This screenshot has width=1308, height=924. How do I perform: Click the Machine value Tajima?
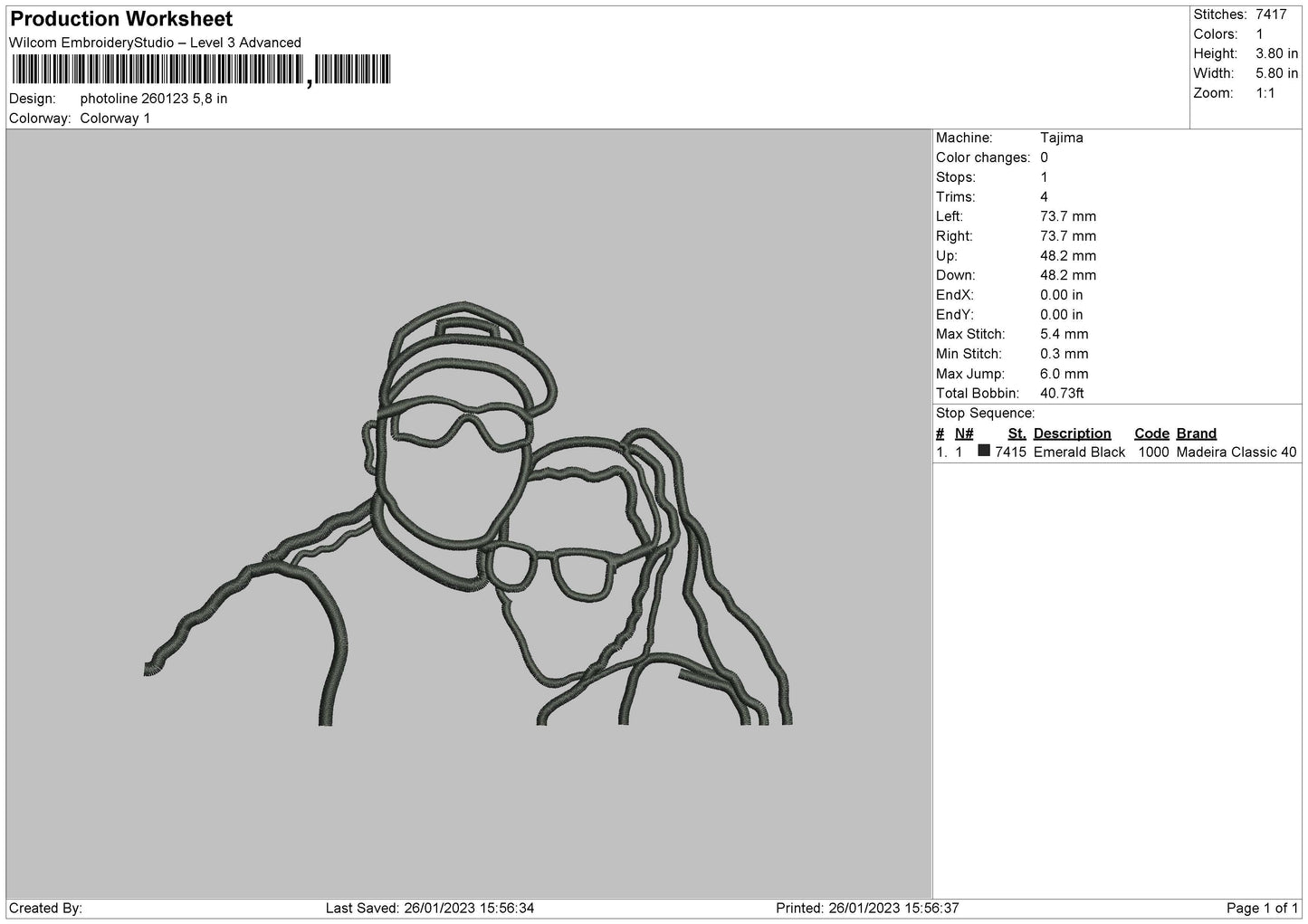click(1061, 138)
